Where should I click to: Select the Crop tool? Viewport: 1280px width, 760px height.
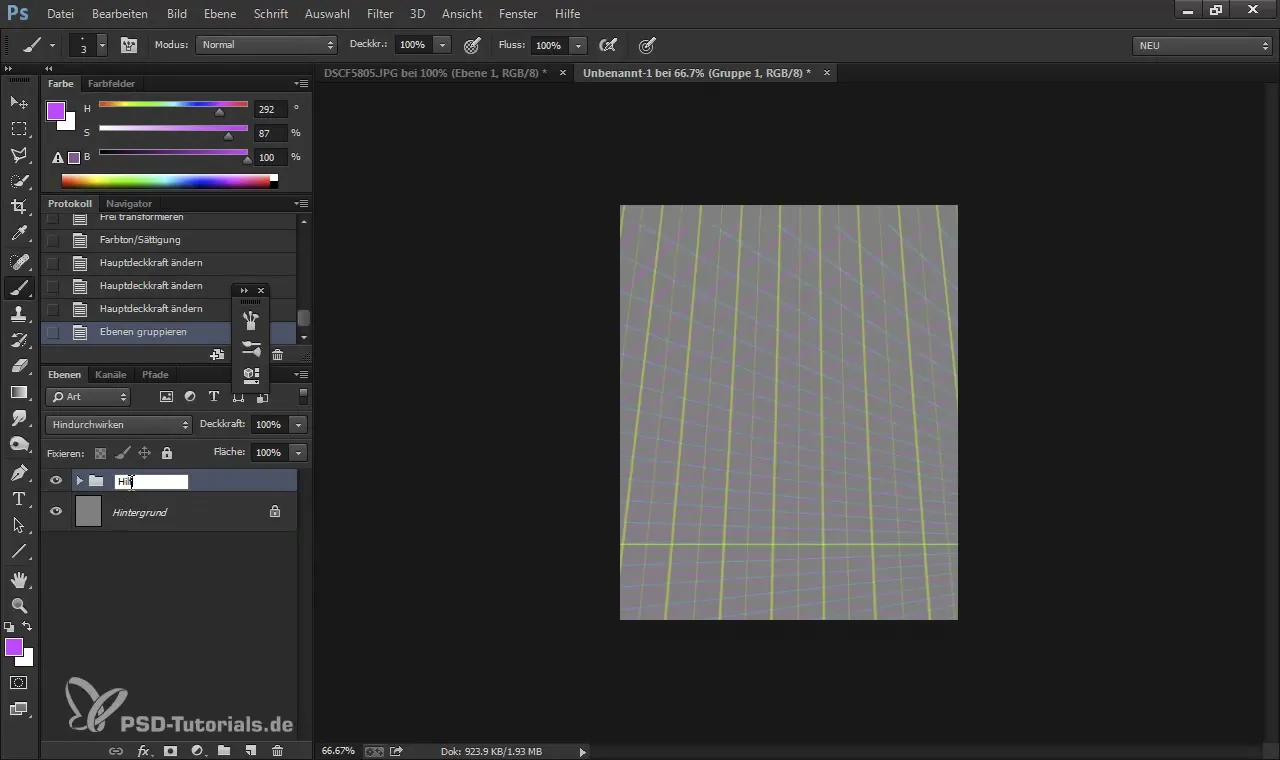pyautogui.click(x=19, y=207)
